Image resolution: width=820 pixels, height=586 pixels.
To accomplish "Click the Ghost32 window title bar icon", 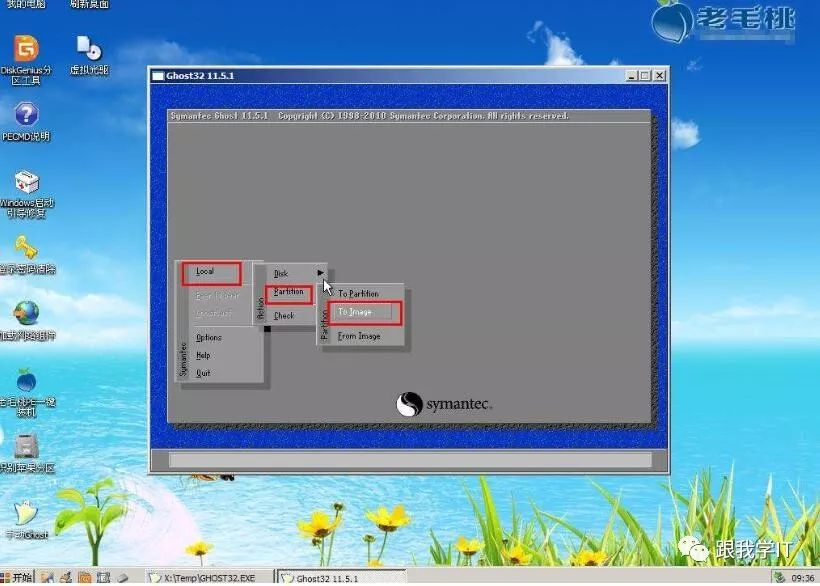I will (x=158, y=76).
